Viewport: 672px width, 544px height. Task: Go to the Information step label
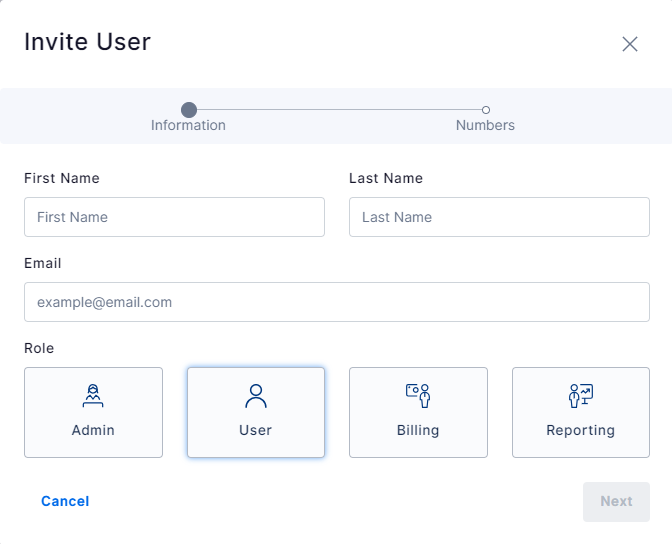tap(188, 125)
